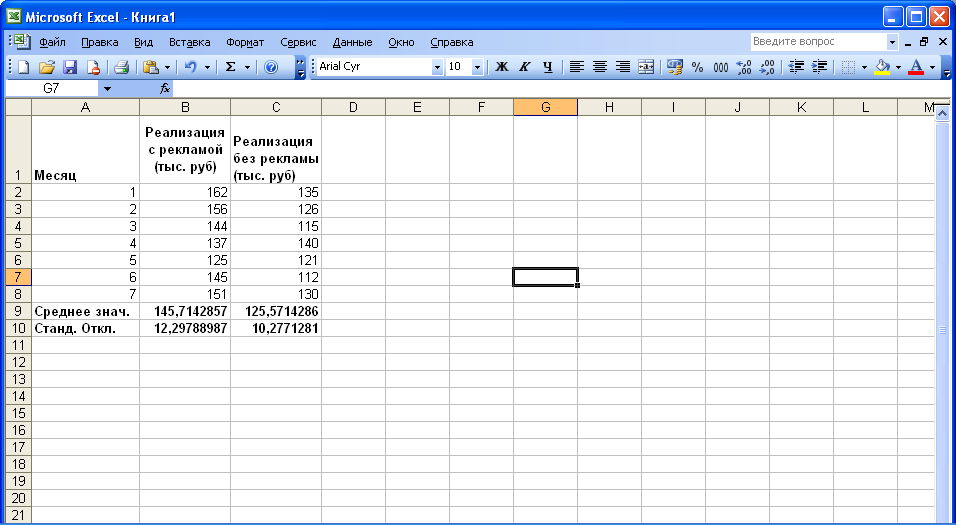Select column B header
This screenshot has width=956, height=525.
coord(185,107)
